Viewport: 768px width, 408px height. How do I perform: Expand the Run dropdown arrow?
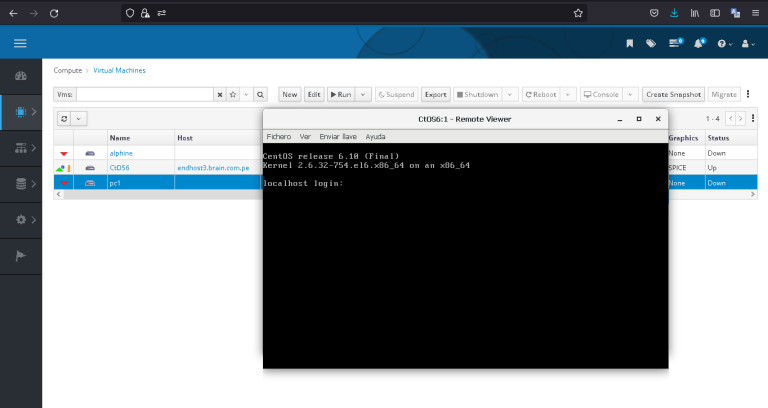(363, 94)
